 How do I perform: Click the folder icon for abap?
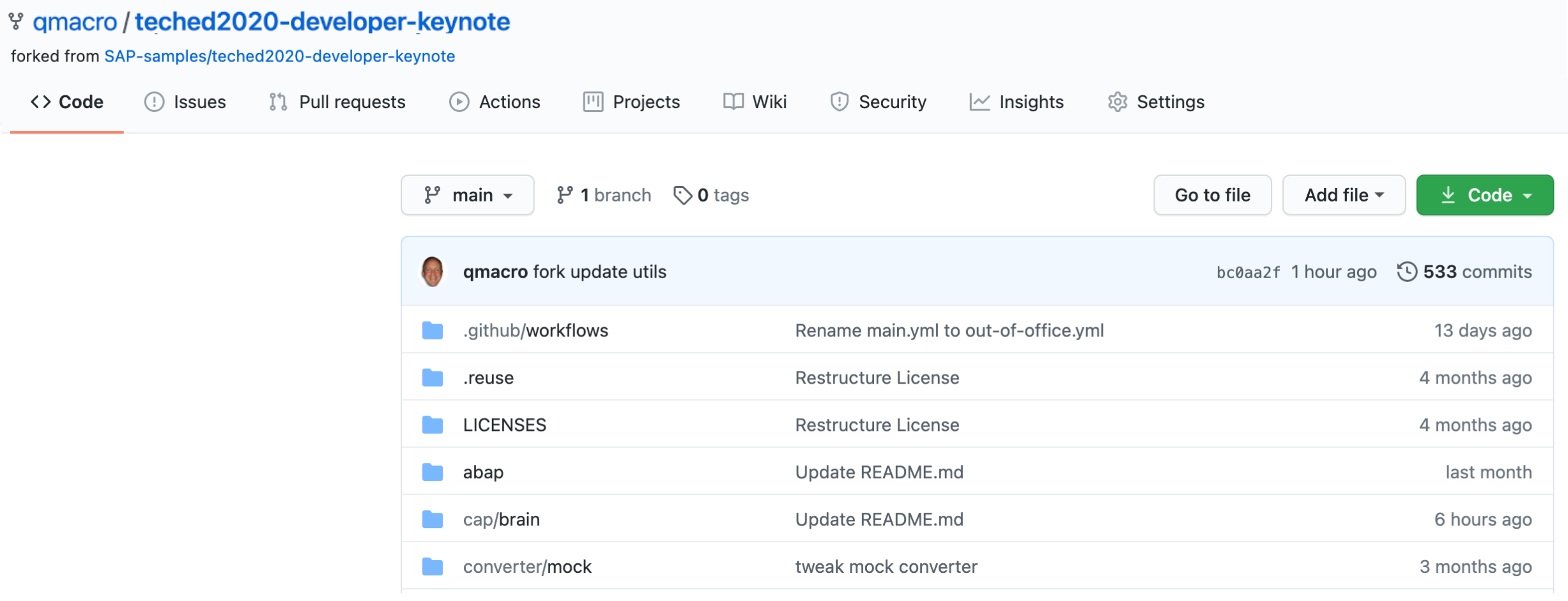(x=433, y=472)
